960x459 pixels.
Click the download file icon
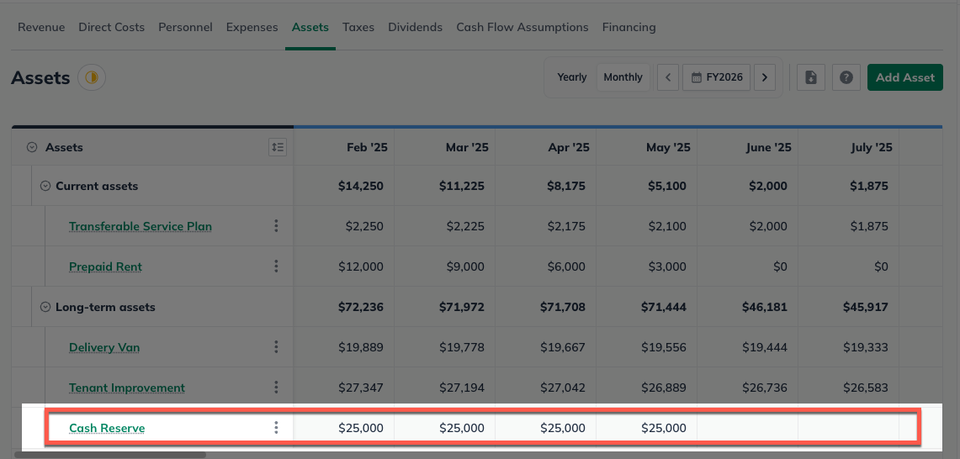click(811, 78)
